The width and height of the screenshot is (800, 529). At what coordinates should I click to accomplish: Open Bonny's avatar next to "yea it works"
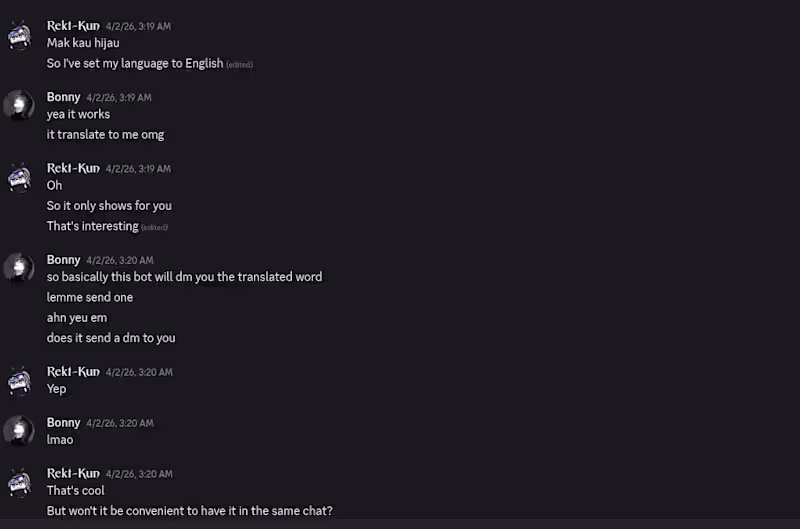(19, 106)
